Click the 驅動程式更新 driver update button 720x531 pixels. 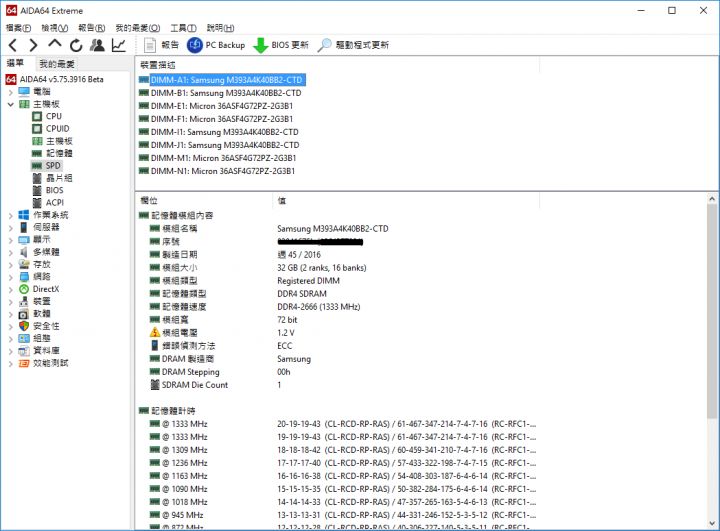click(353, 45)
